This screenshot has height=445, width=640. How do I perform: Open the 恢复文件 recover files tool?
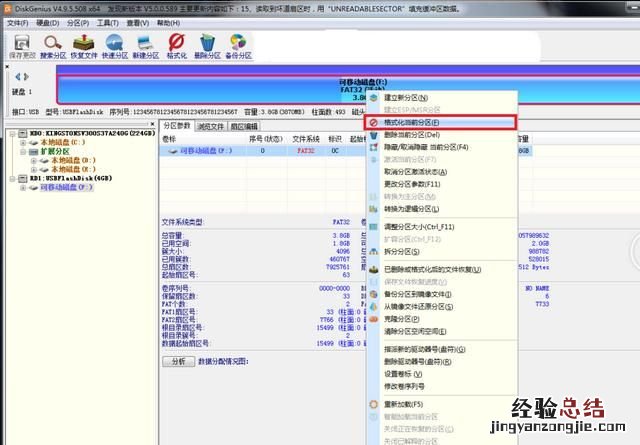tap(85, 46)
